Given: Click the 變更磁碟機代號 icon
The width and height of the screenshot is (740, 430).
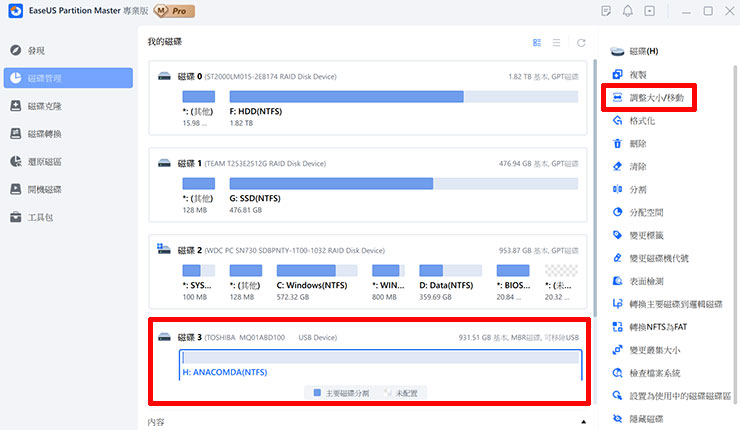Looking at the screenshot, I should [617, 258].
